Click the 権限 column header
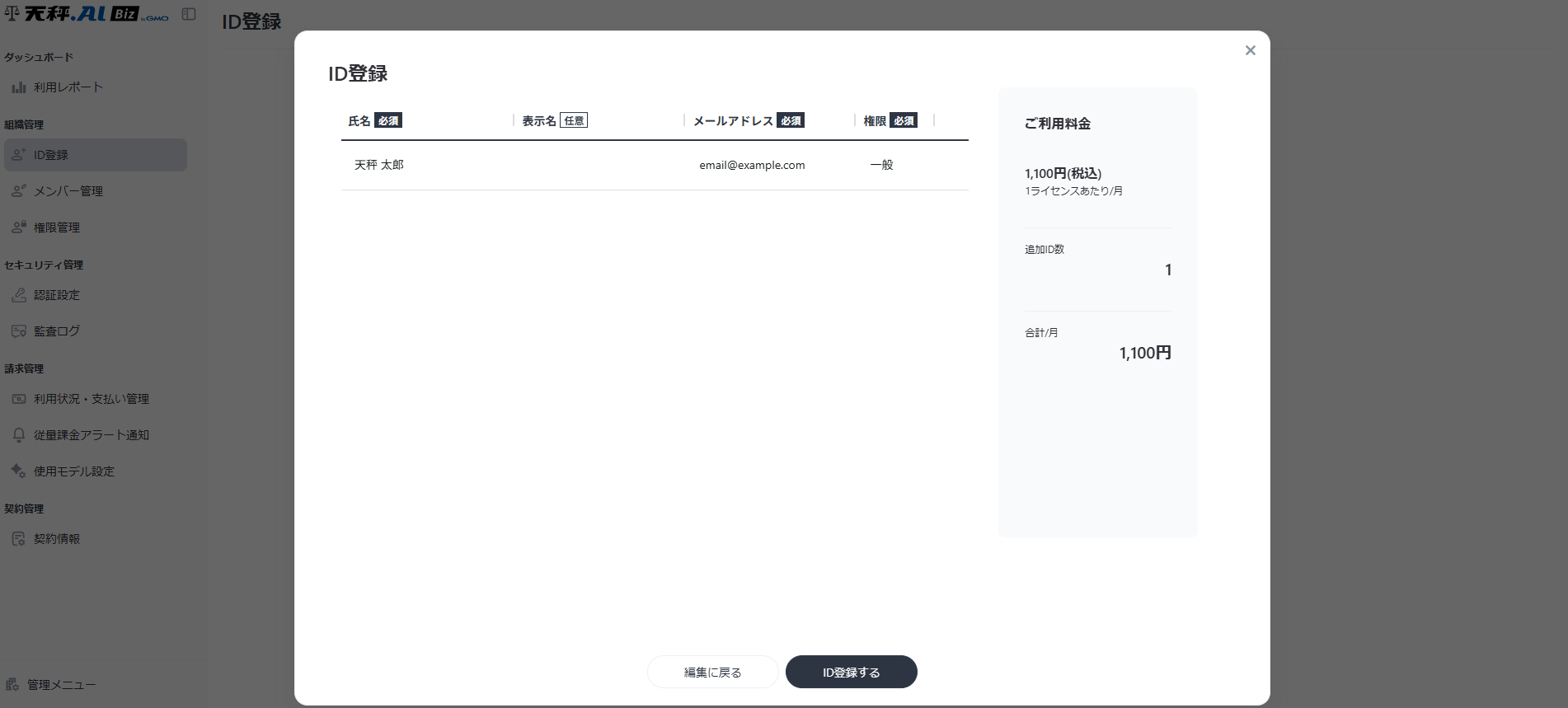The width and height of the screenshot is (1568, 708). 875,121
